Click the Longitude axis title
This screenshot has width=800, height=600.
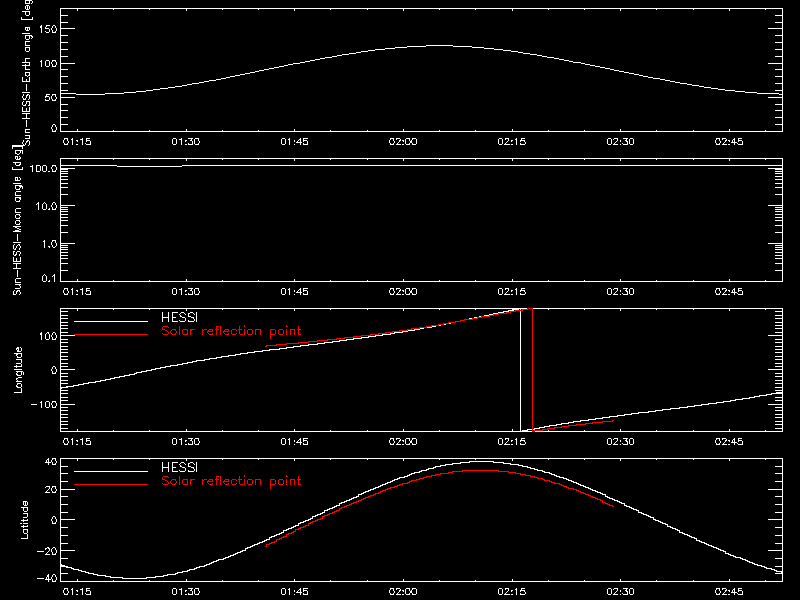tap(18, 370)
